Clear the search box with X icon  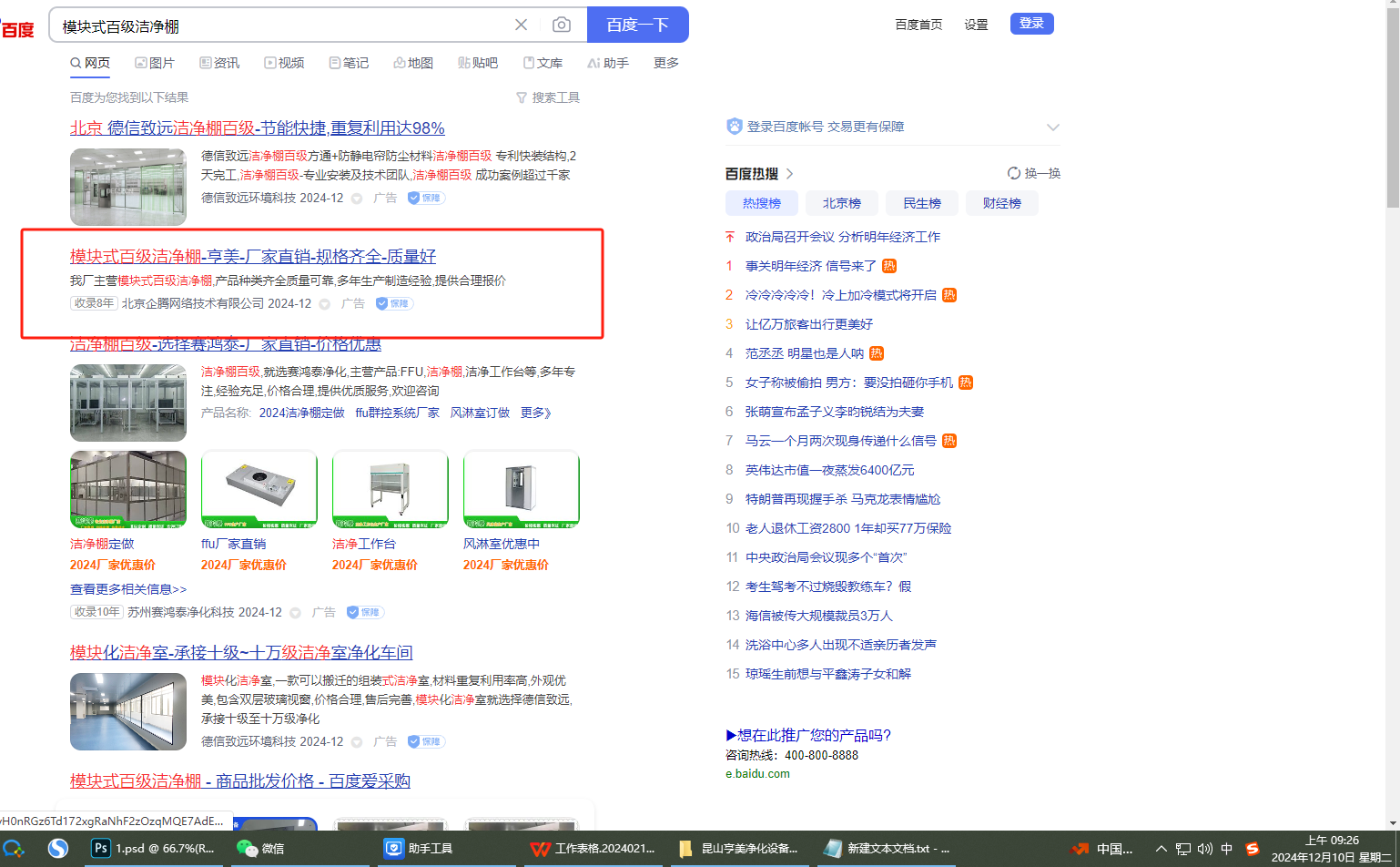(x=521, y=25)
